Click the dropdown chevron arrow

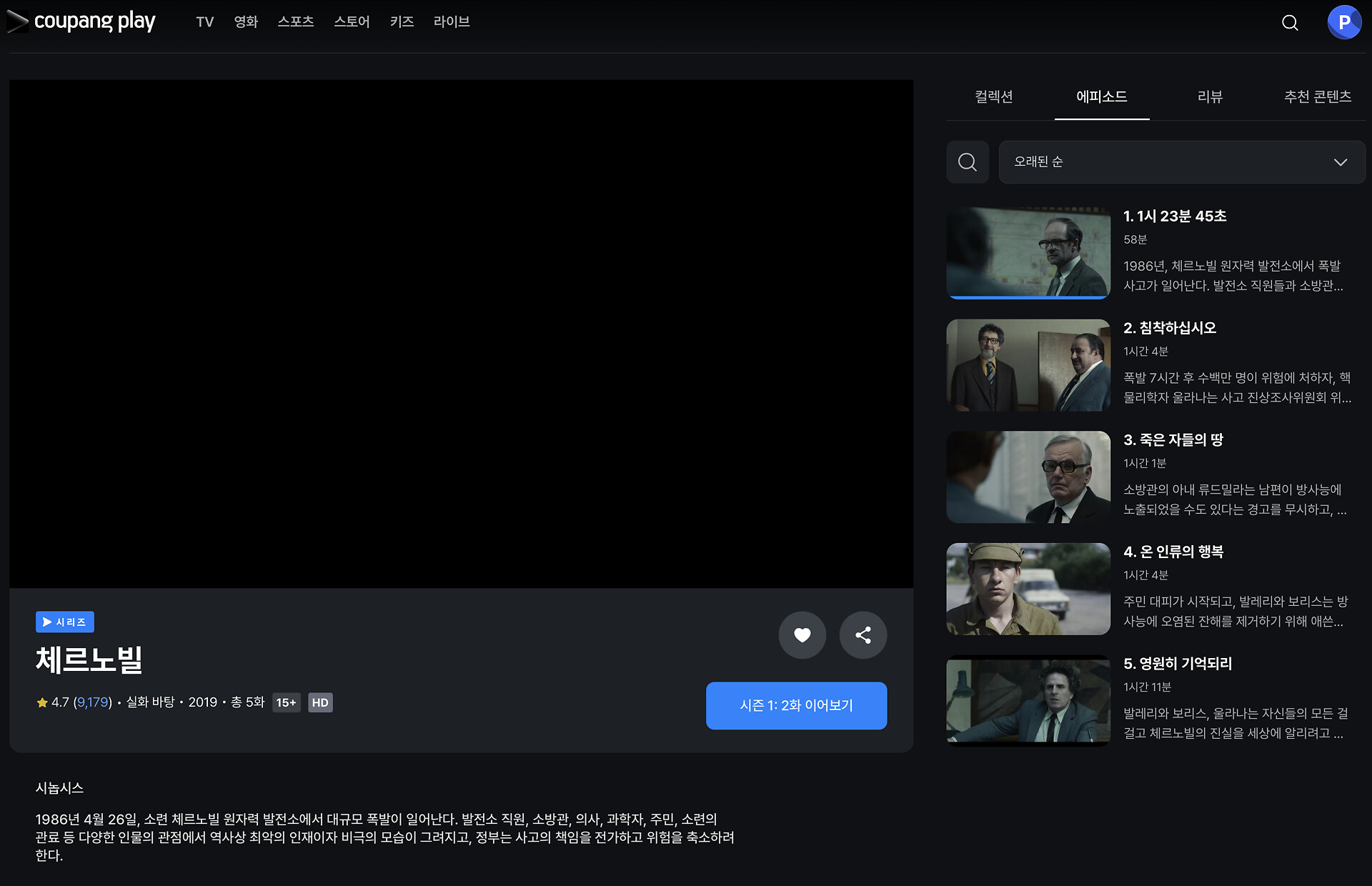(x=1340, y=162)
